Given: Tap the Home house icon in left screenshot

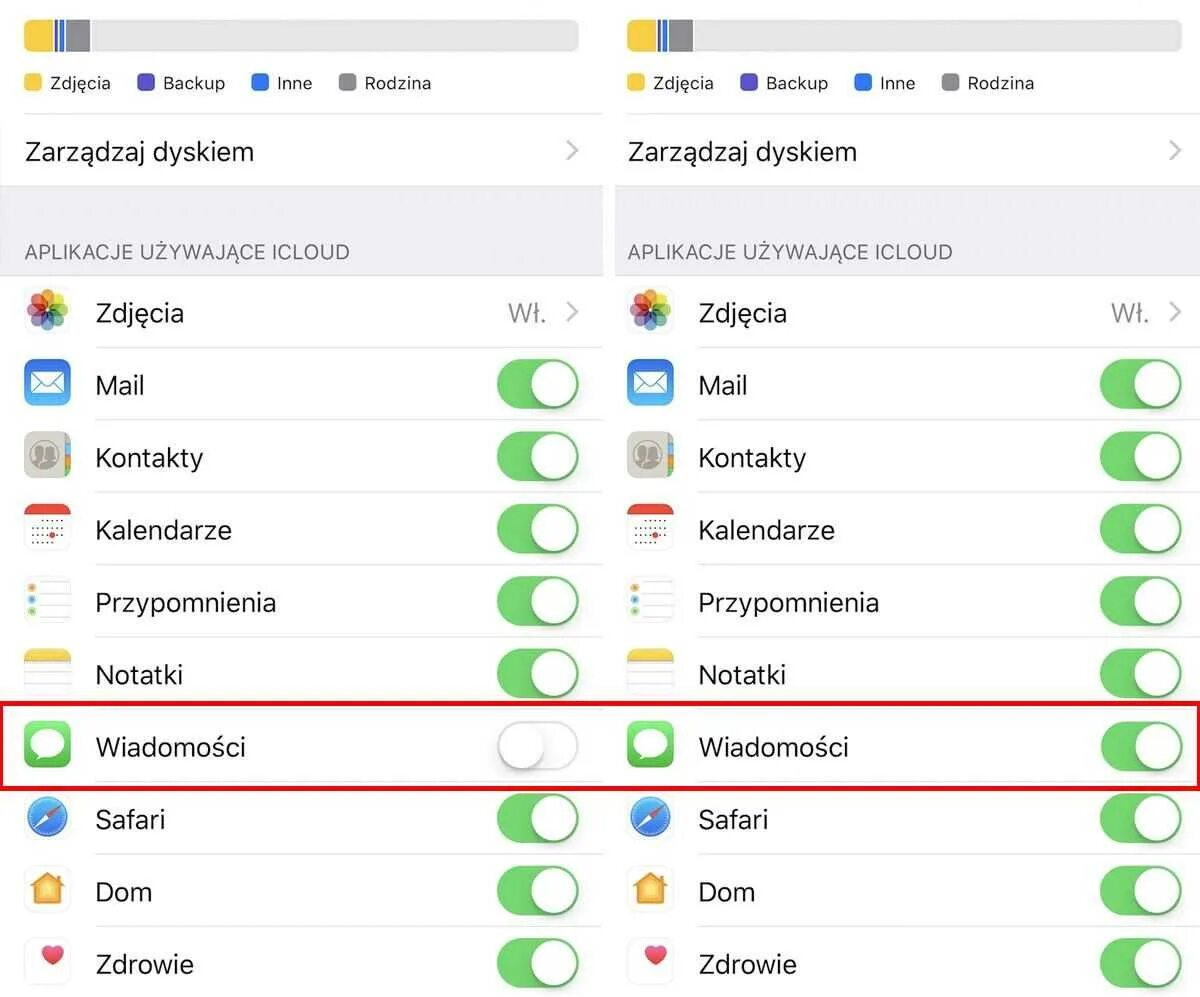Looking at the screenshot, I should click(x=47, y=890).
